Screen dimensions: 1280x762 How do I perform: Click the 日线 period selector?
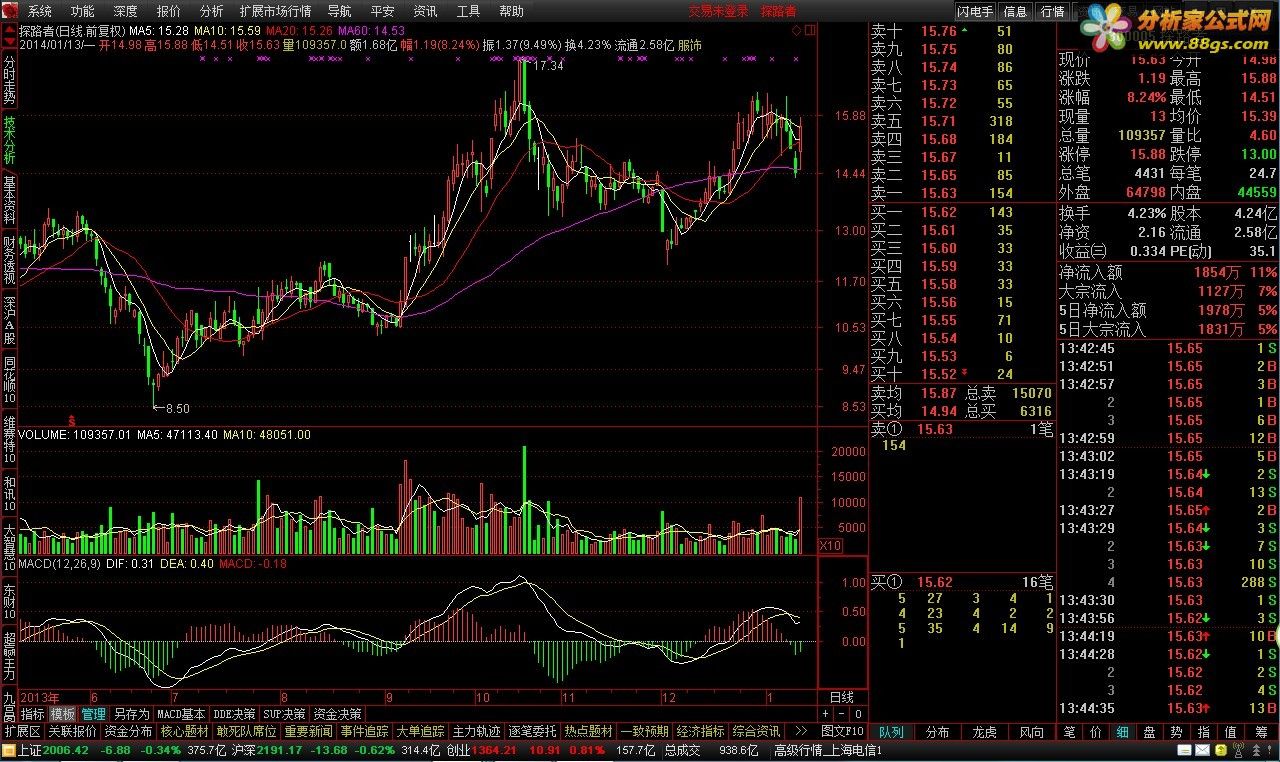[842, 697]
